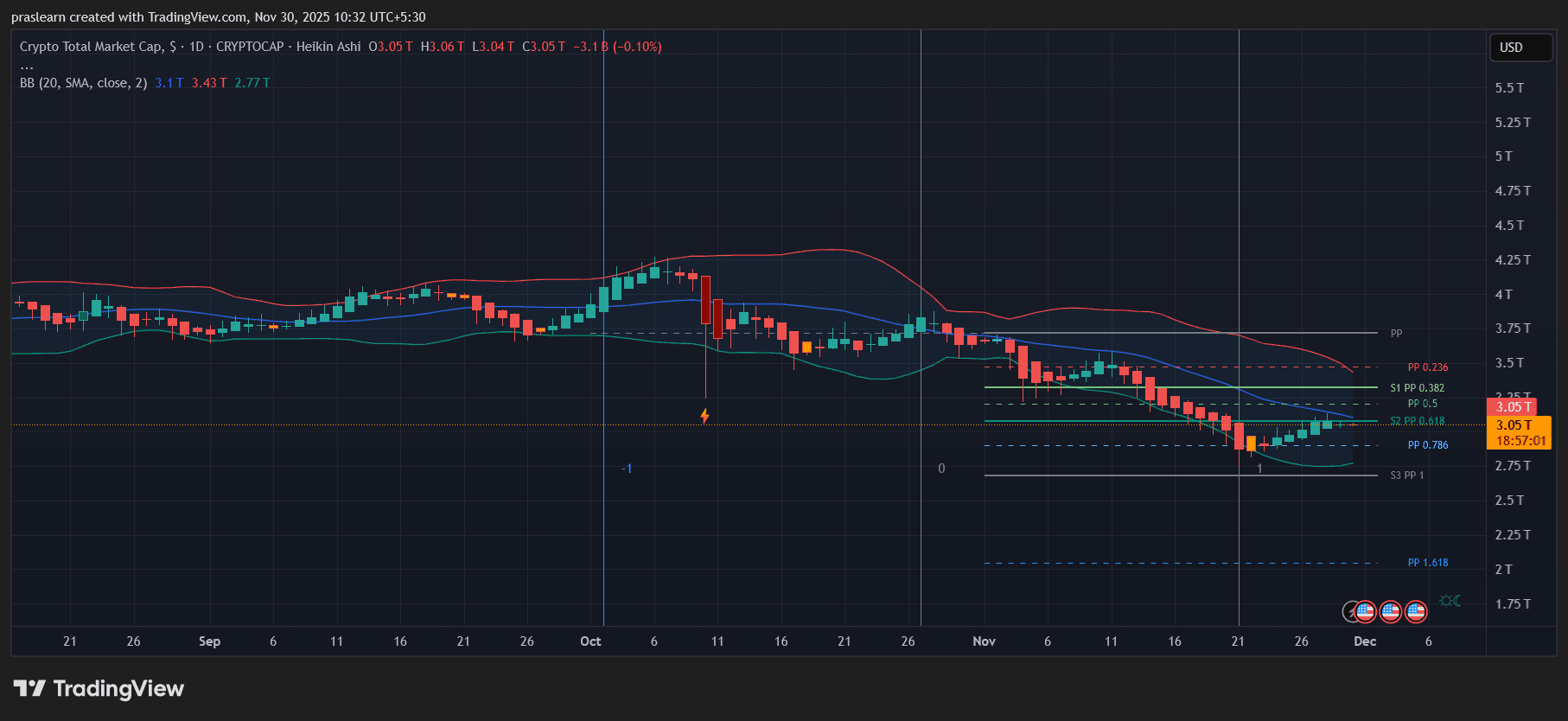
Task: Click the Oct label on the time axis
Action: tap(590, 641)
